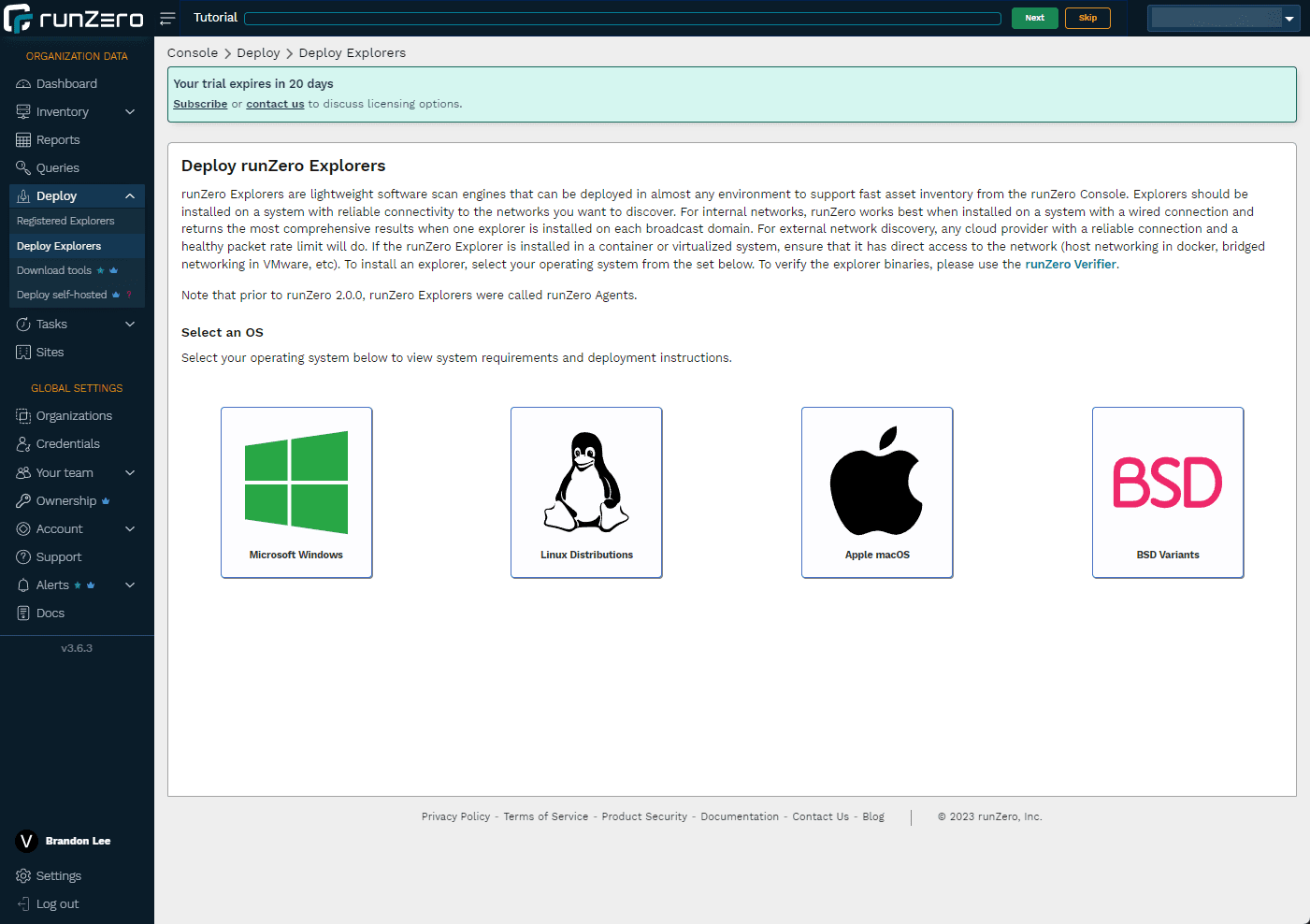Click the Brandon Lee user name

point(78,841)
